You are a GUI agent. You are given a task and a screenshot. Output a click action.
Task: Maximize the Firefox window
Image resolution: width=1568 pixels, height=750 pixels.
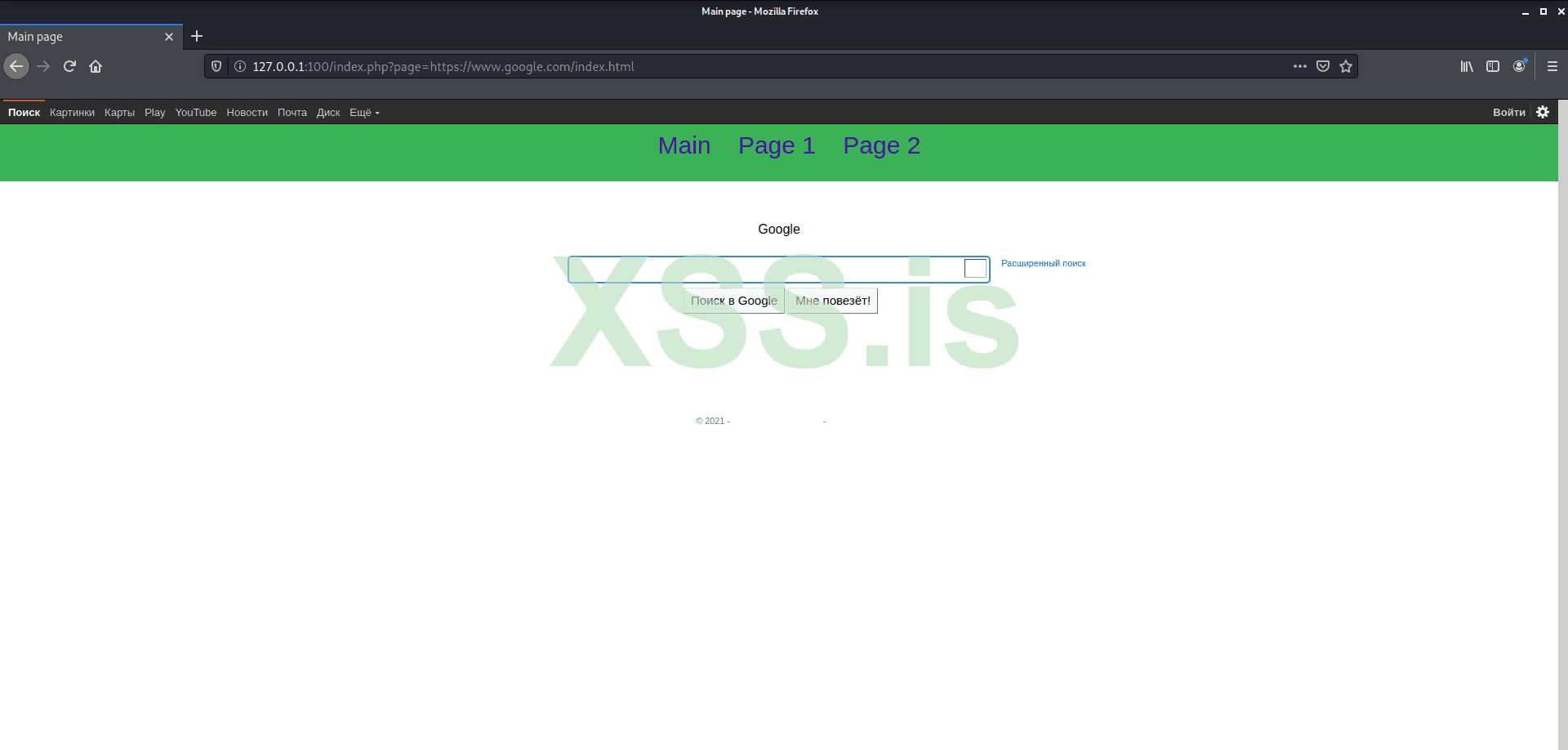[x=1543, y=11]
